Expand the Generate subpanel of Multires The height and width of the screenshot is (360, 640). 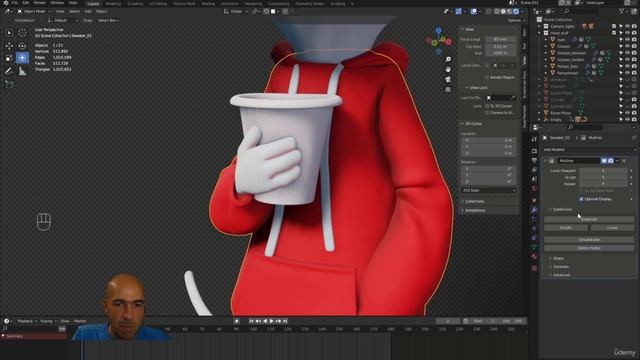pos(560,267)
